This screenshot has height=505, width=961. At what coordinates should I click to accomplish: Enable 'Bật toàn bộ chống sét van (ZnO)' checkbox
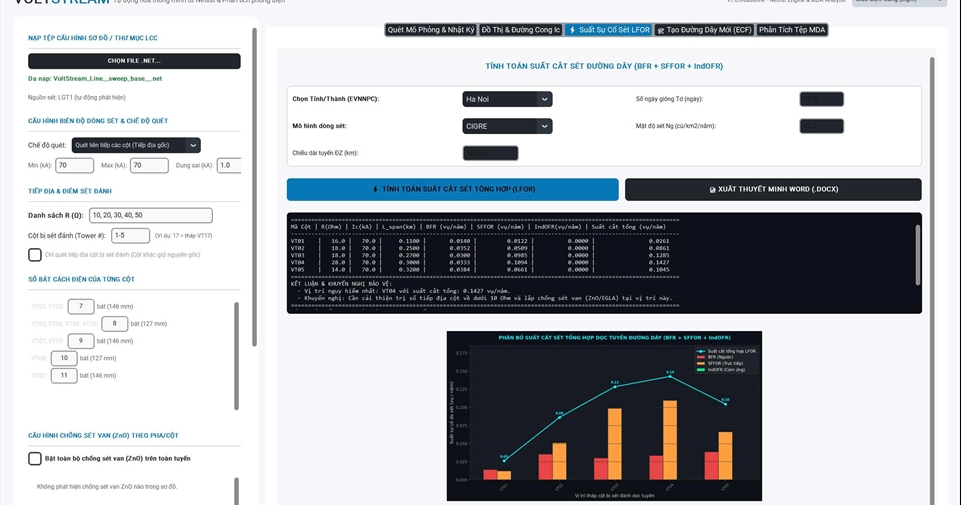[x=35, y=458]
